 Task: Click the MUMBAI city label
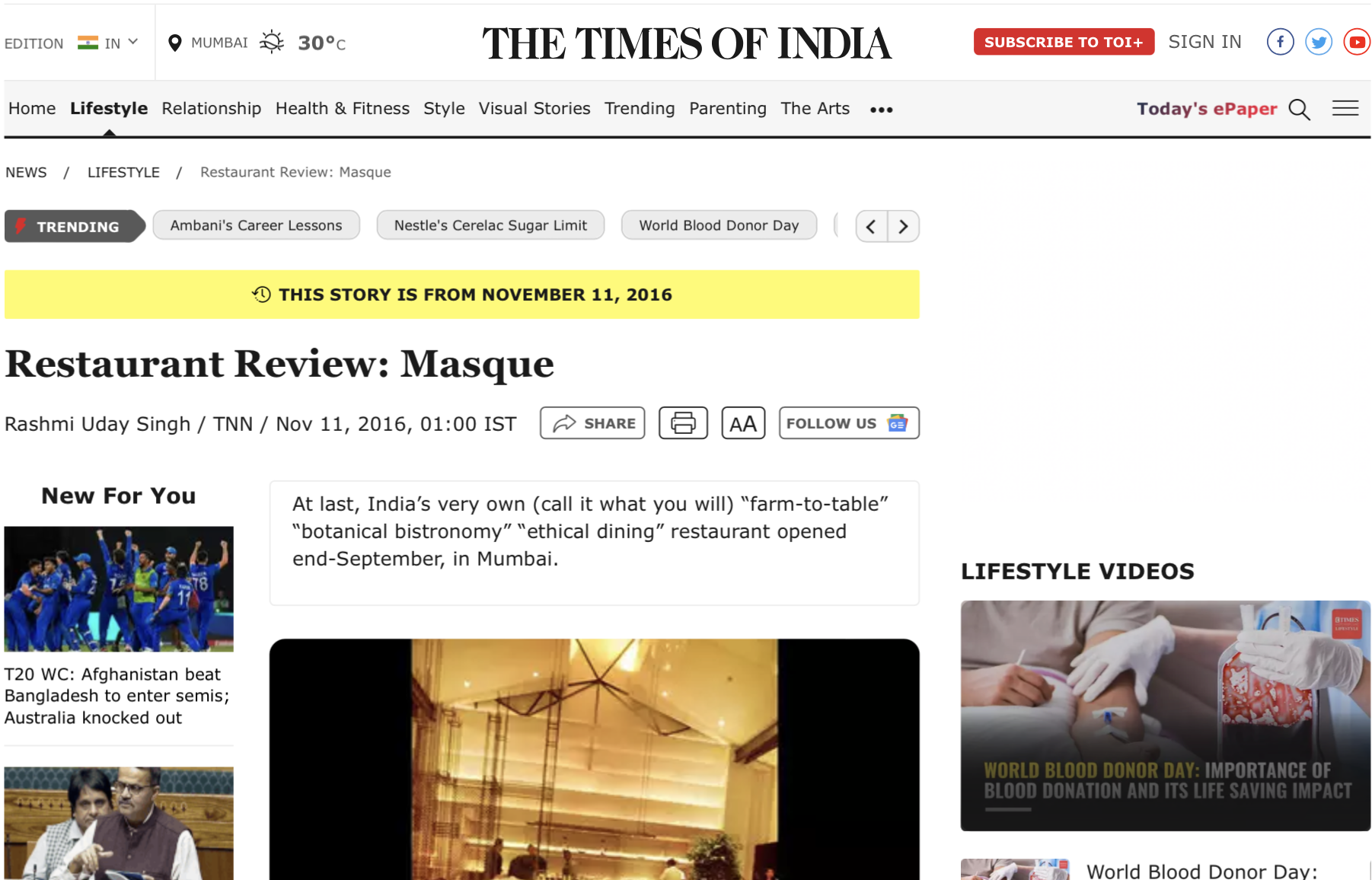pyautogui.click(x=219, y=43)
